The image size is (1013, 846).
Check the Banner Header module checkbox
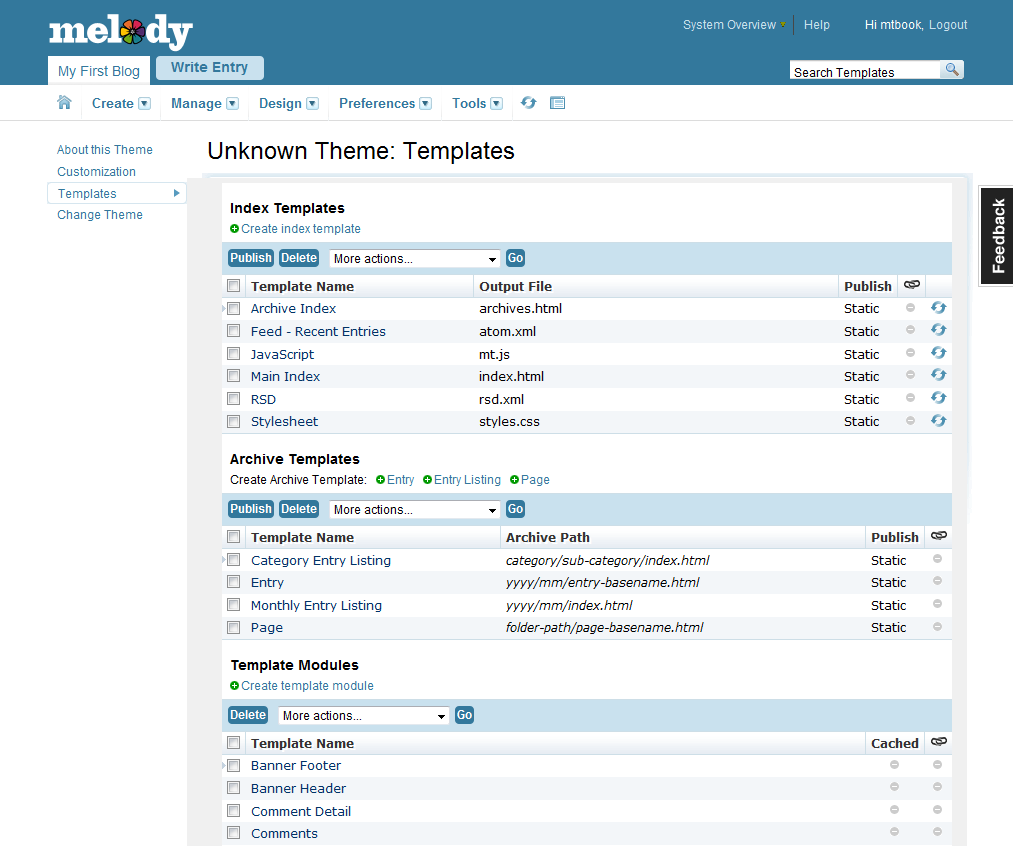pyautogui.click(x=234, y=788)
